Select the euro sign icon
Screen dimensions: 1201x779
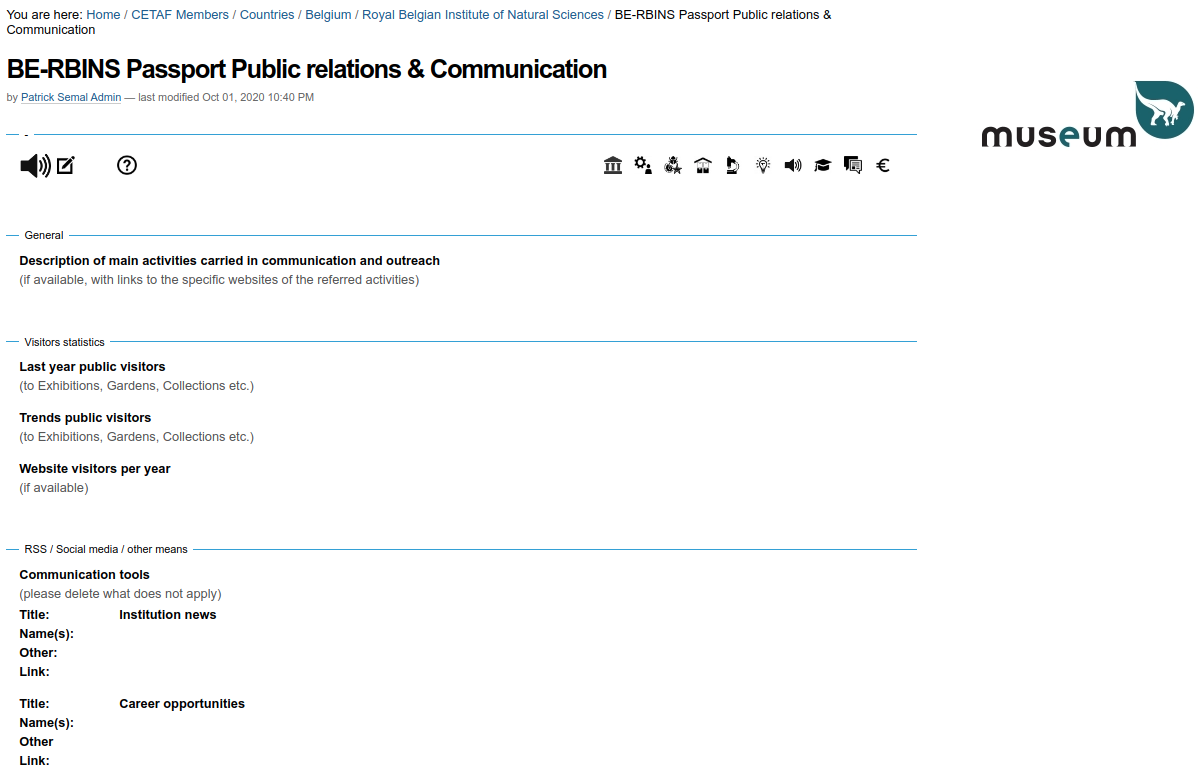click(883, 165)
